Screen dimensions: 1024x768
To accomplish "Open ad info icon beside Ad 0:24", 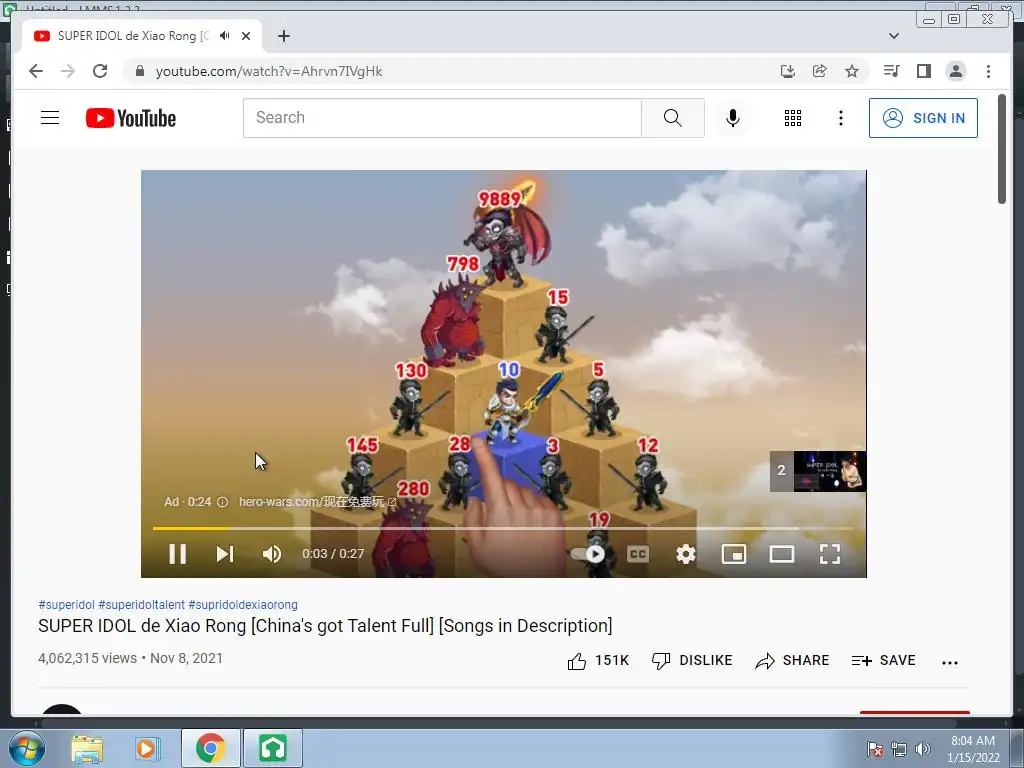I will (223, 502).
